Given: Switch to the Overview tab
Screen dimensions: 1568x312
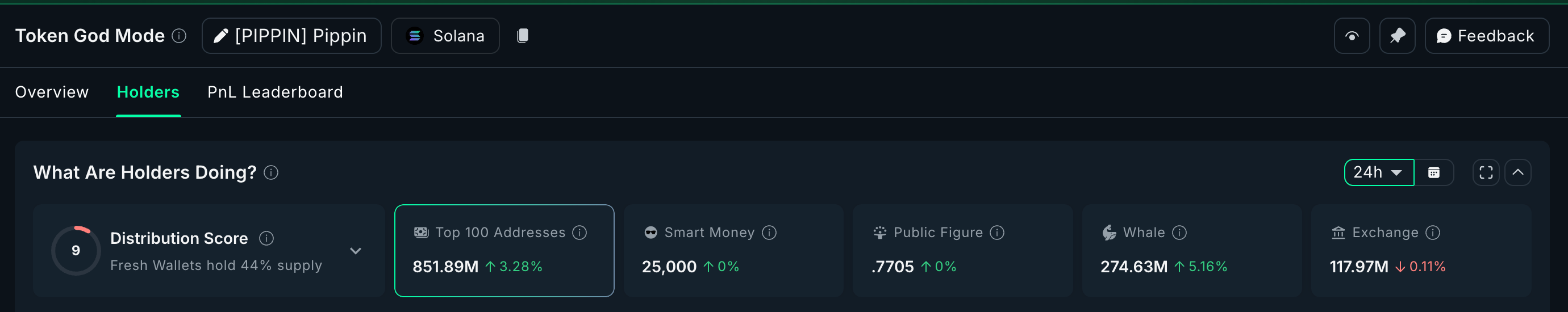Looking at the screenshot, I should tap(52, 92).
